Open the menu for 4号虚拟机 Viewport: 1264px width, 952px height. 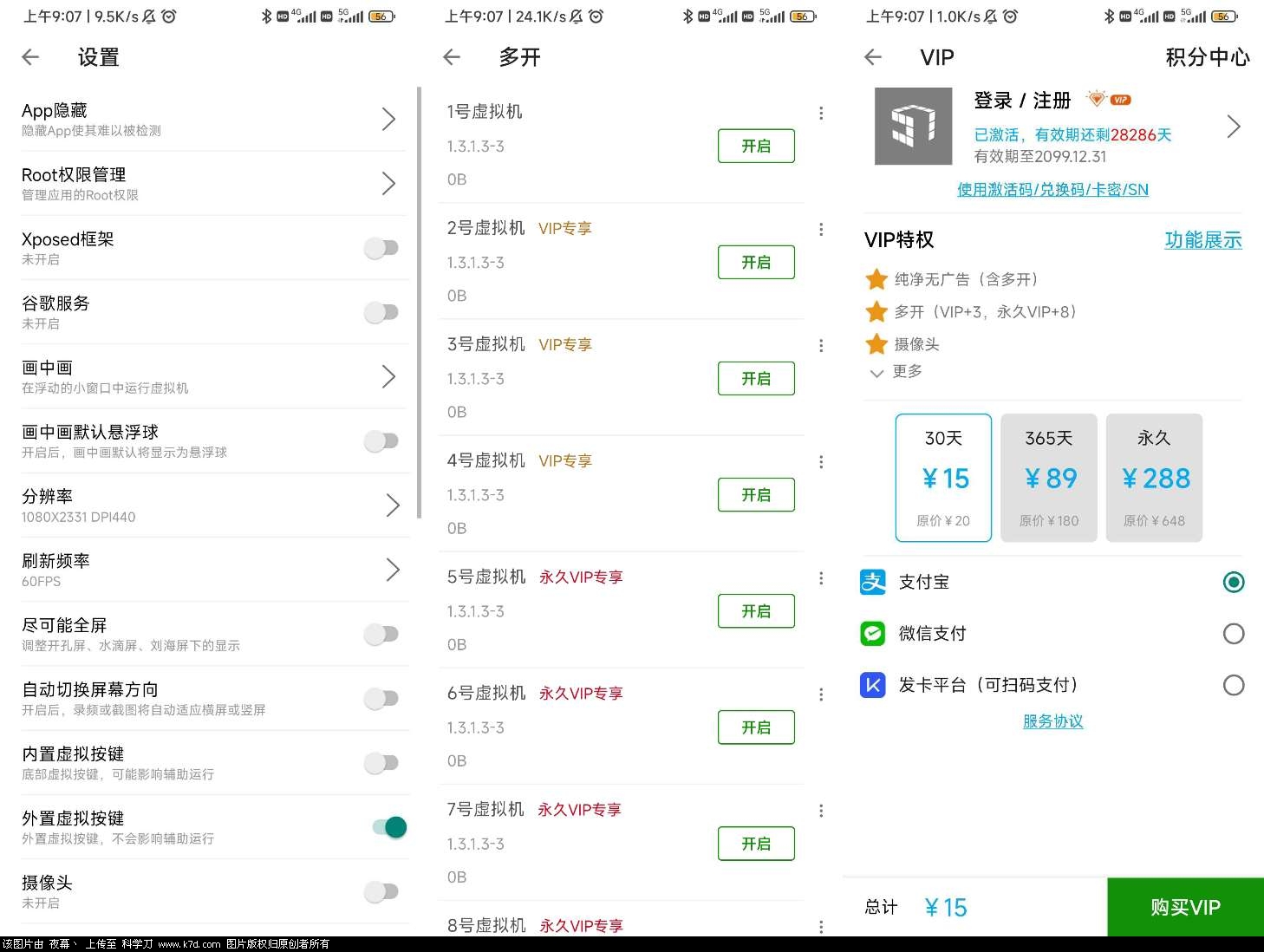[x=821, y=461]
